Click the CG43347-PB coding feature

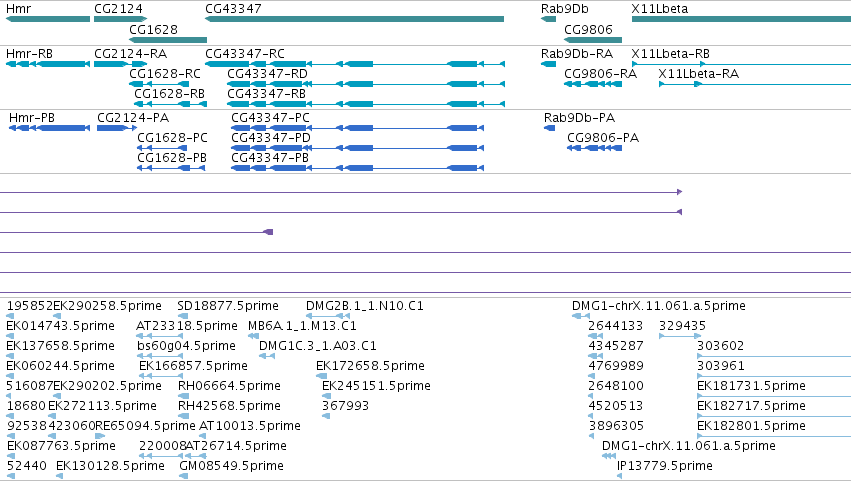click(357, 168)
